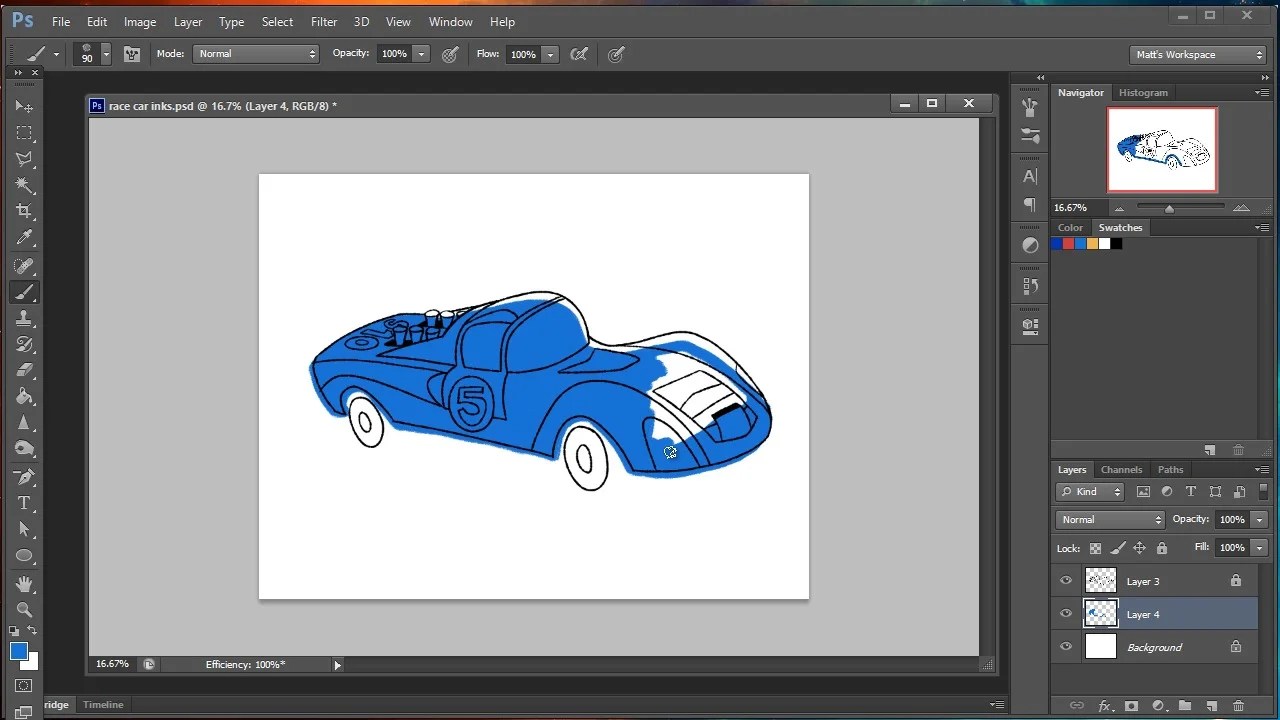Enable airbrush mode in options bar
1280x720 pixels.
coord(579,54)
